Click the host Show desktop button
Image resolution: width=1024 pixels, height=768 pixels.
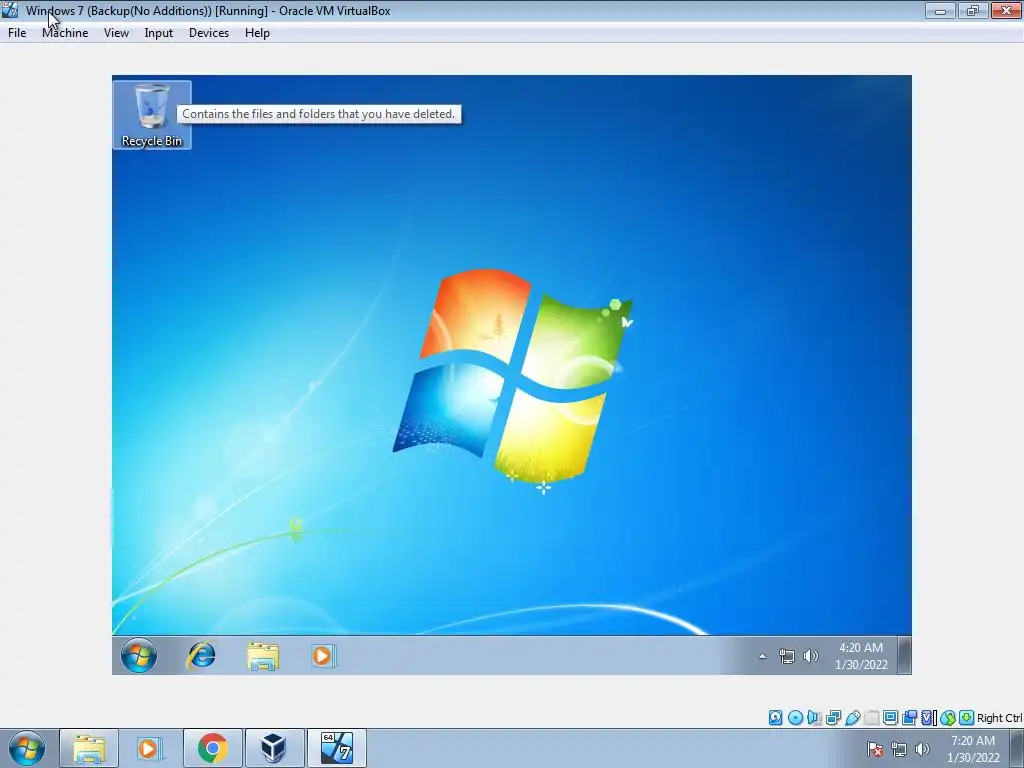1017,748
